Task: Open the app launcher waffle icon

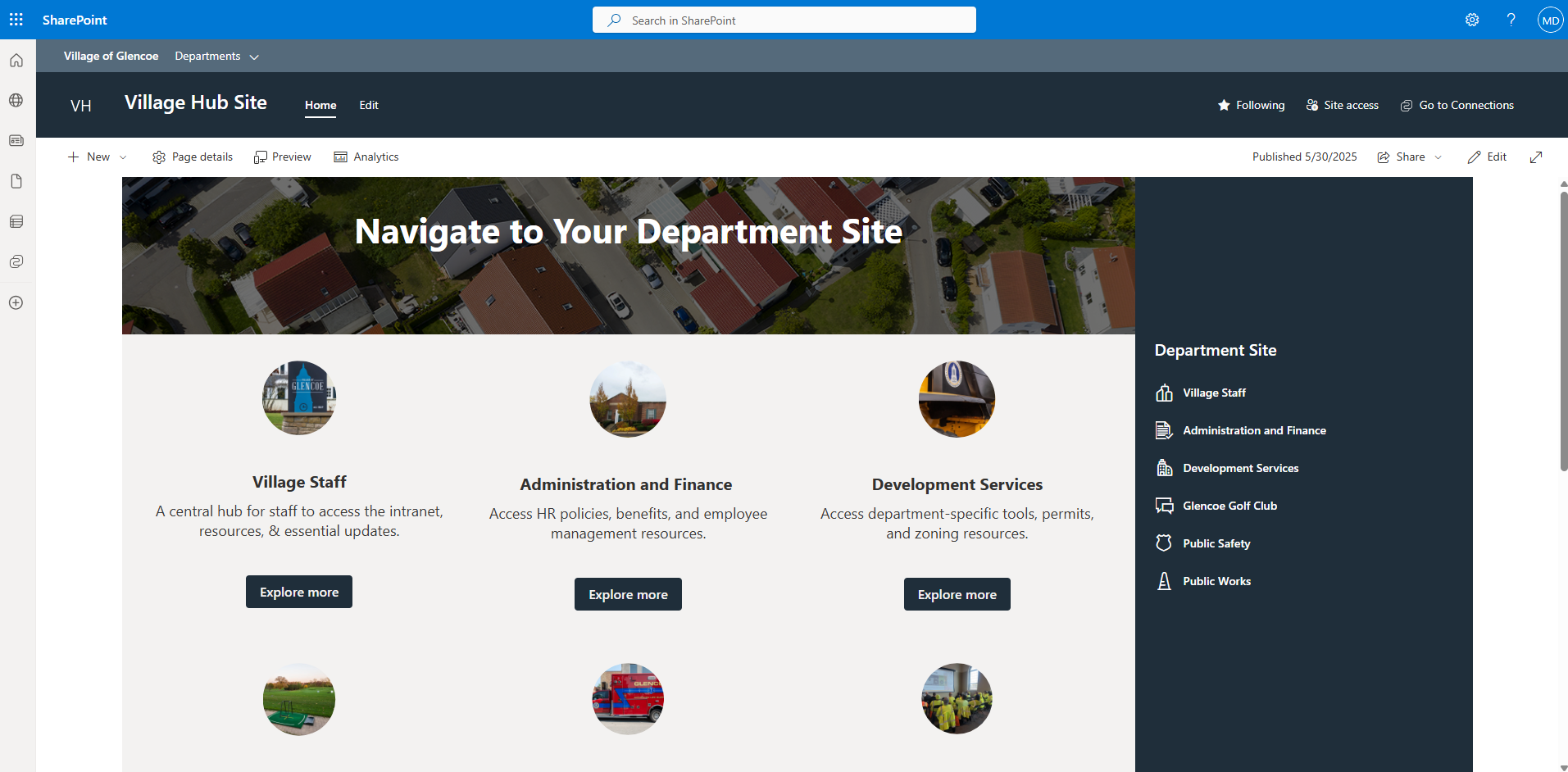Action: 16,20
